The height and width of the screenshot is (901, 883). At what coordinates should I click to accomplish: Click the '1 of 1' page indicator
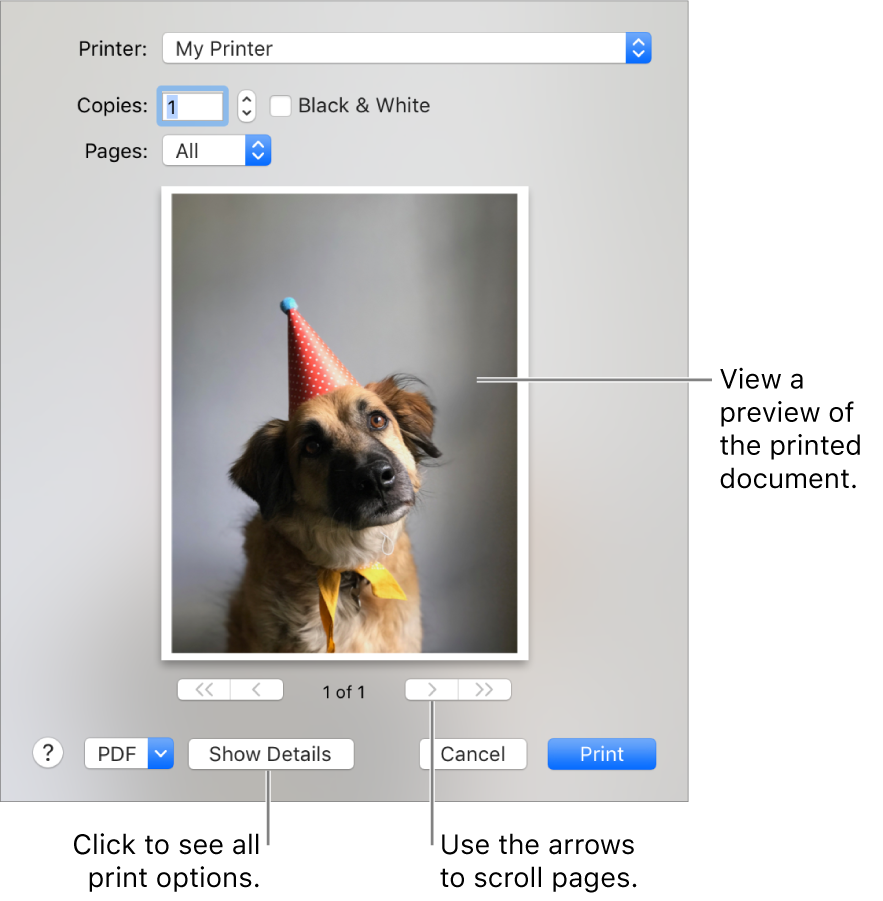click(x=344, y=692)
